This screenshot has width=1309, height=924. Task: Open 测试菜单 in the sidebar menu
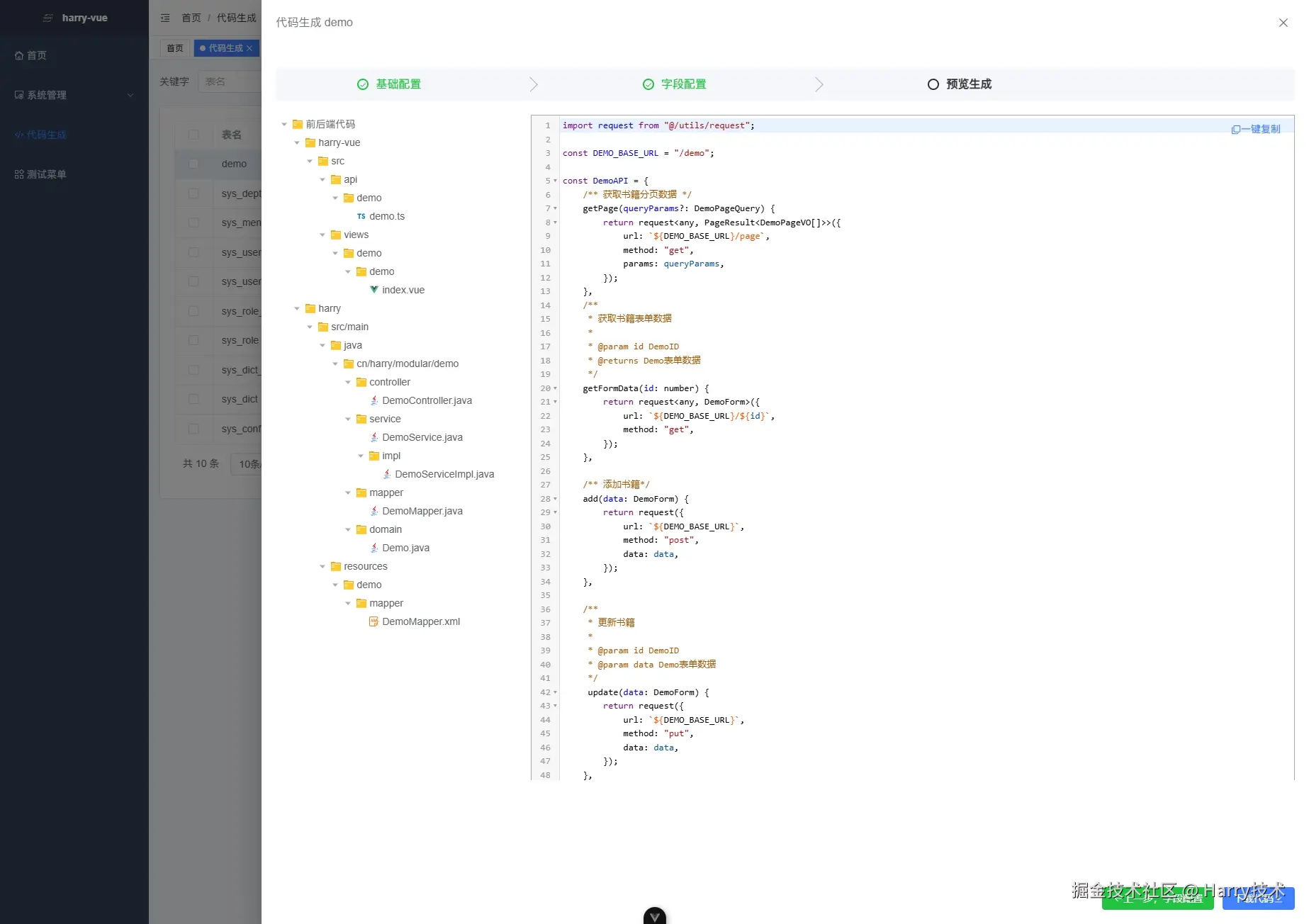click(x=74, y=174)
